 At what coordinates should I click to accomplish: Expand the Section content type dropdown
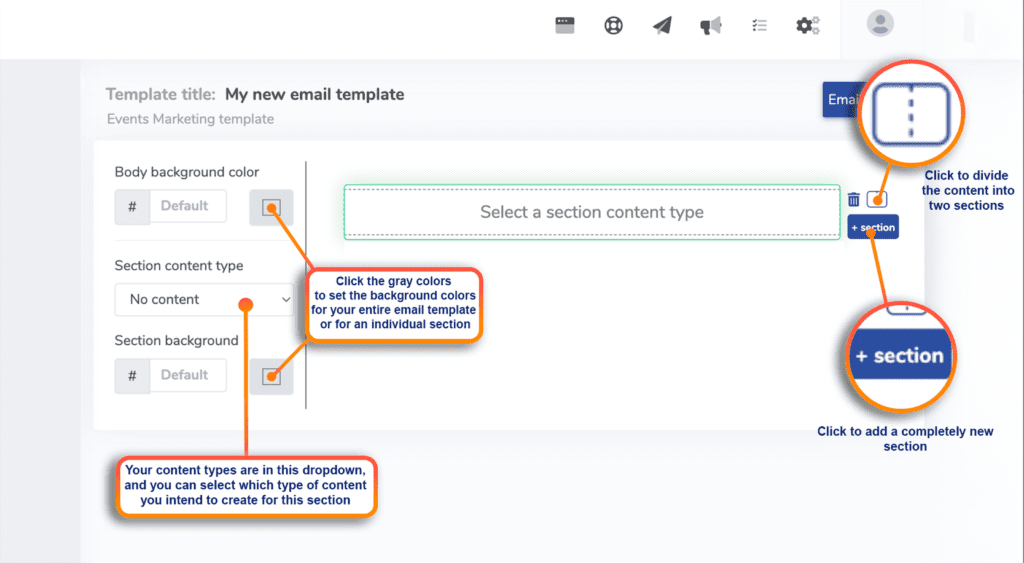point(204,299)
